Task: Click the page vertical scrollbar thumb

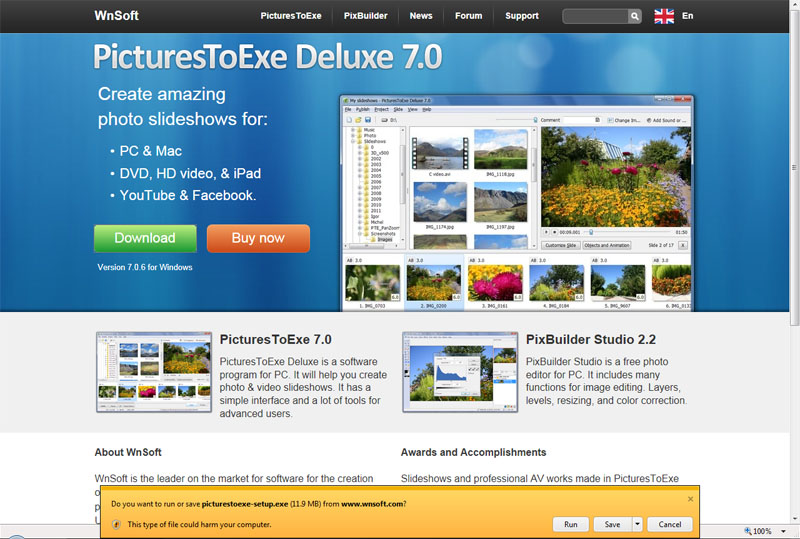Action: tap(794, 167)
